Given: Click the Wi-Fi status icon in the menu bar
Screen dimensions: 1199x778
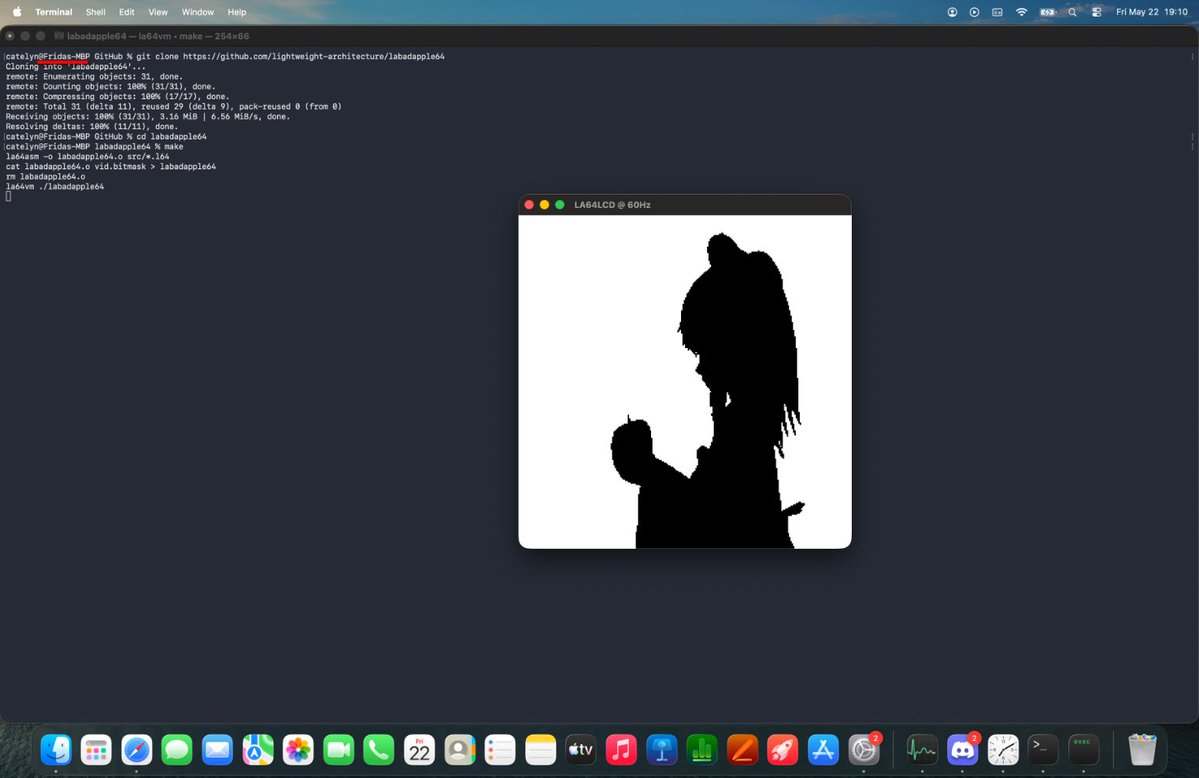Looking at the screenshot, I should (1022, 12).
